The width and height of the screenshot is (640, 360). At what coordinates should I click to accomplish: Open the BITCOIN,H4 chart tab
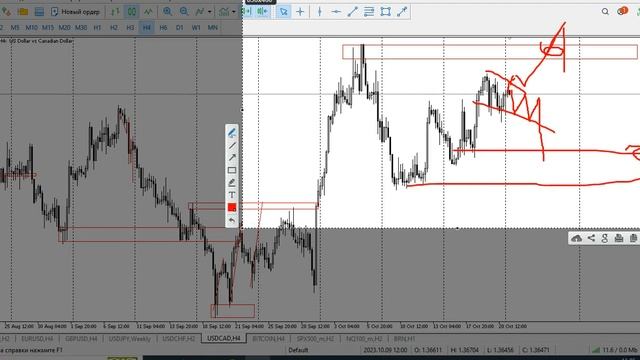pyautogui.click(x=268, y=339)
